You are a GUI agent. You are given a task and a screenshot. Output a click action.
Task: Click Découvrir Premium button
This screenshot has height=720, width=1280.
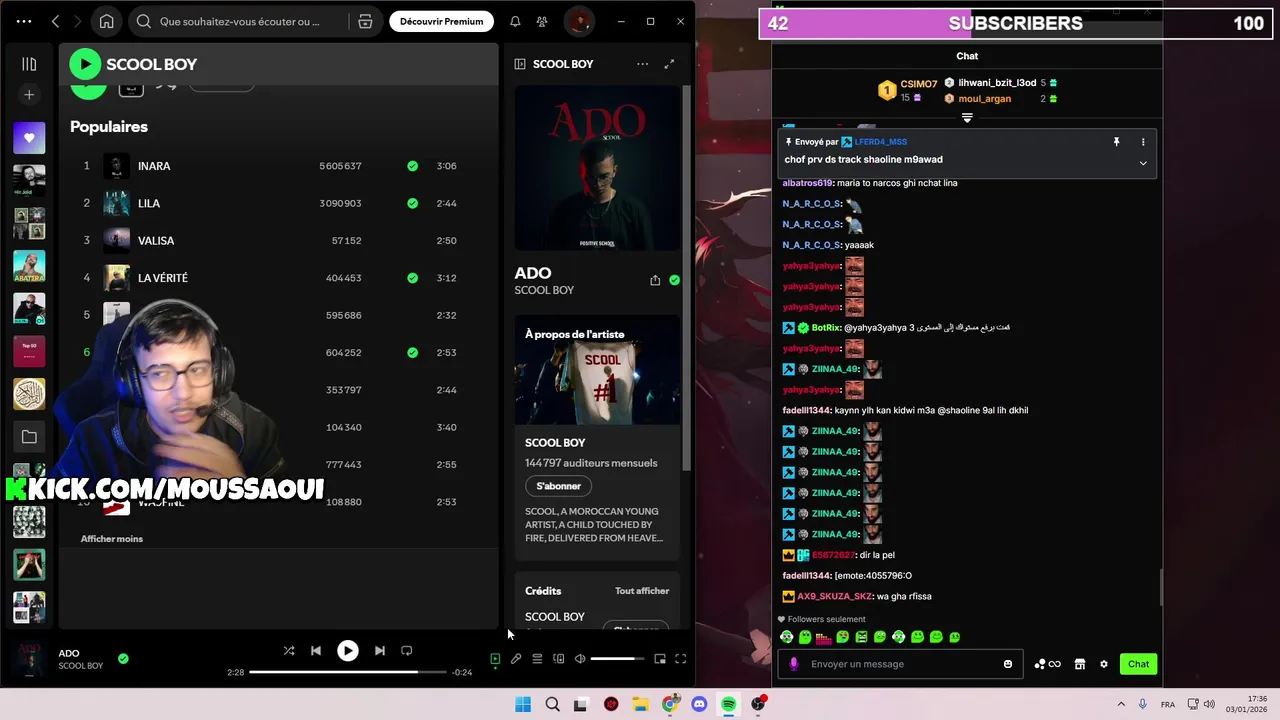[441, 21]
